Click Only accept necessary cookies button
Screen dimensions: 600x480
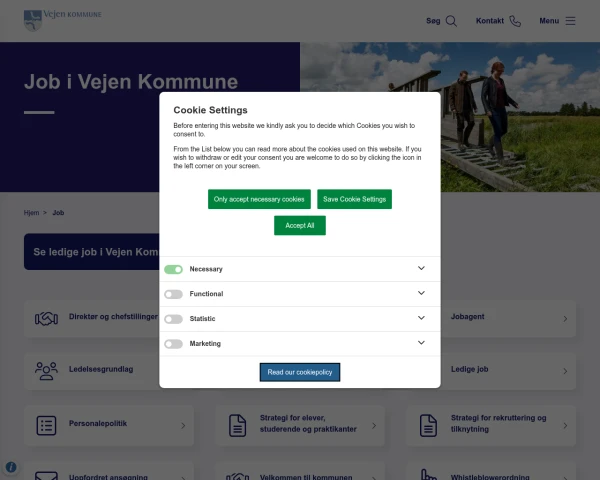259,199
